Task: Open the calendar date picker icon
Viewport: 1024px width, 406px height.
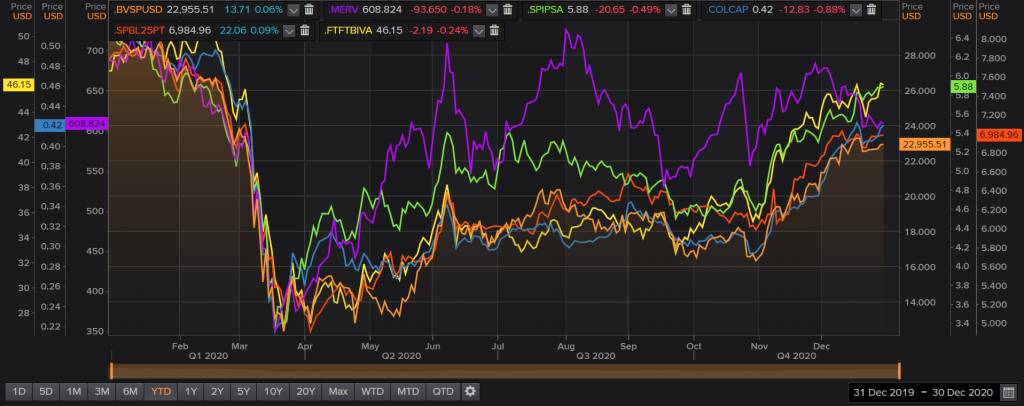Action: (x=1012, y=391)
